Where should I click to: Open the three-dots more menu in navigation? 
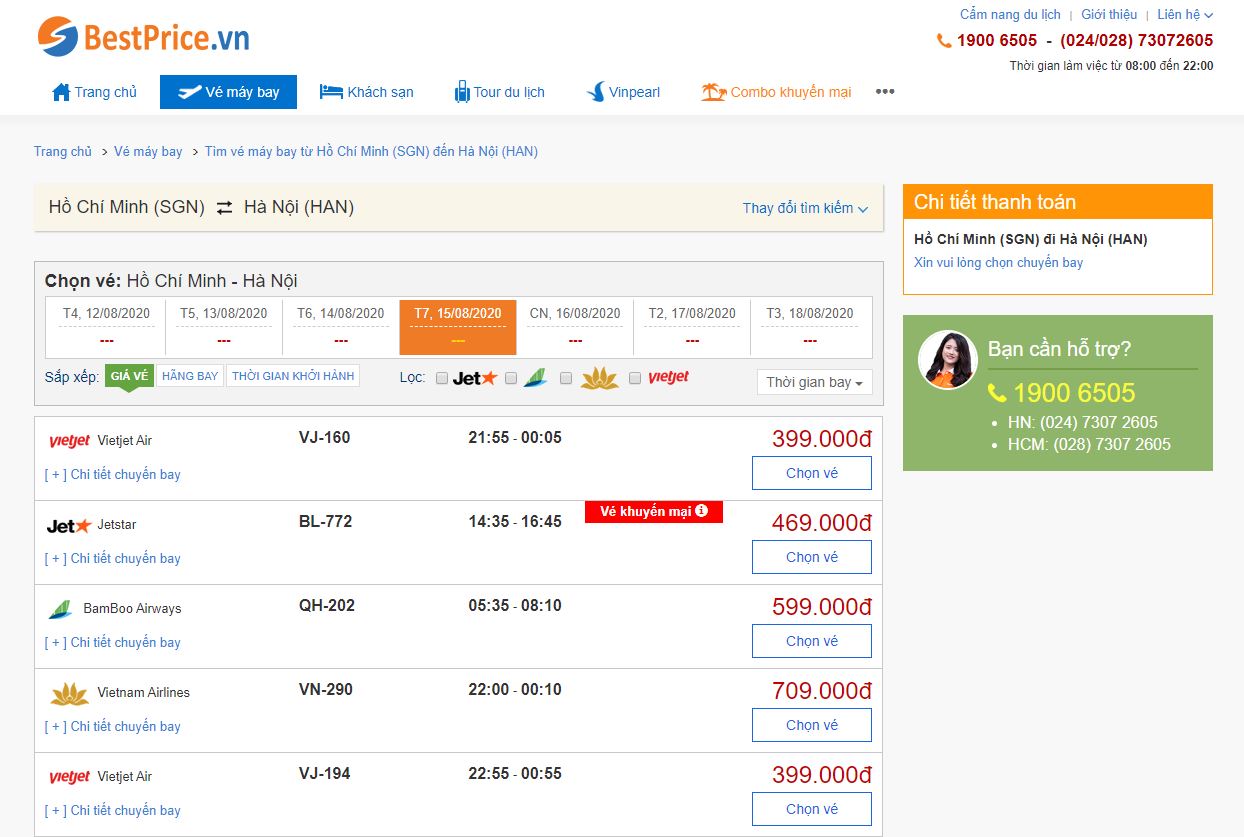(x=885, y=92)
